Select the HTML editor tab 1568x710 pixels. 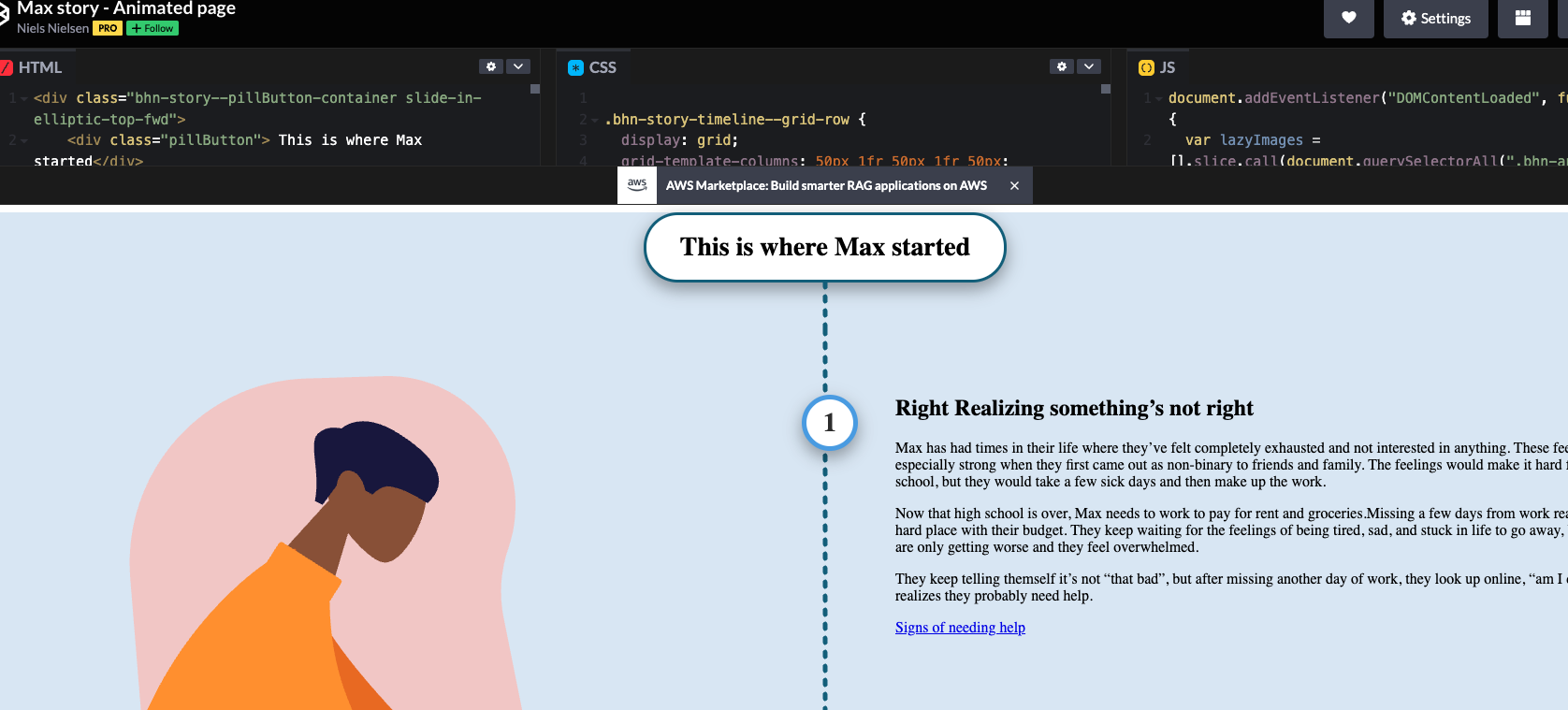coord(39,67)
